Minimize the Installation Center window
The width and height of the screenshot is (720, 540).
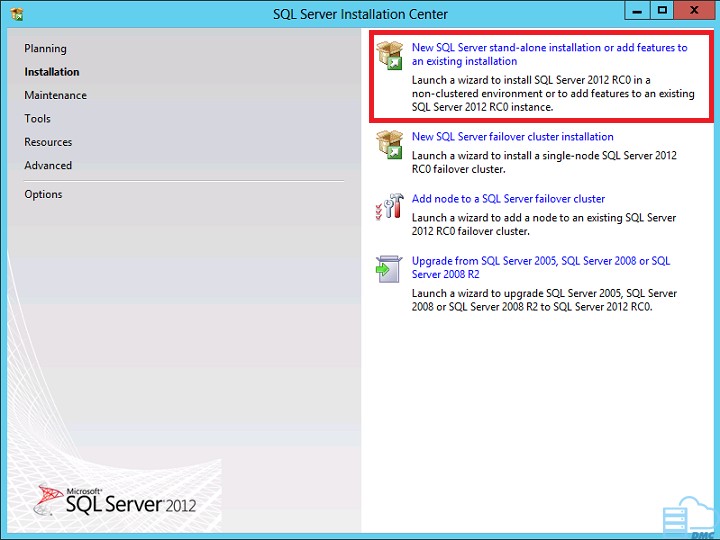637,11
